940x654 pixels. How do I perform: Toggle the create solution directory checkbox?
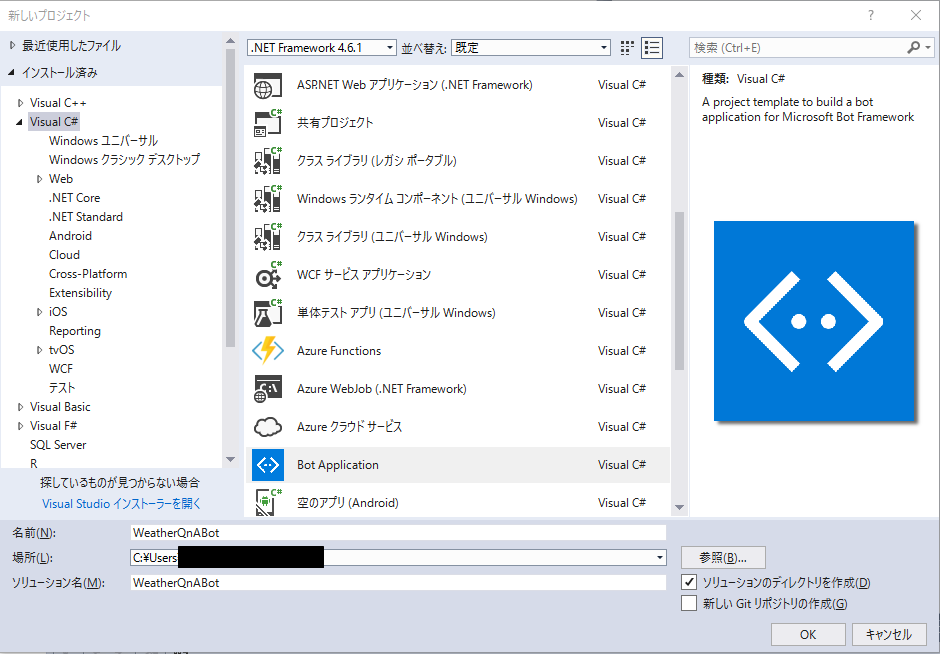coord(689,581)
